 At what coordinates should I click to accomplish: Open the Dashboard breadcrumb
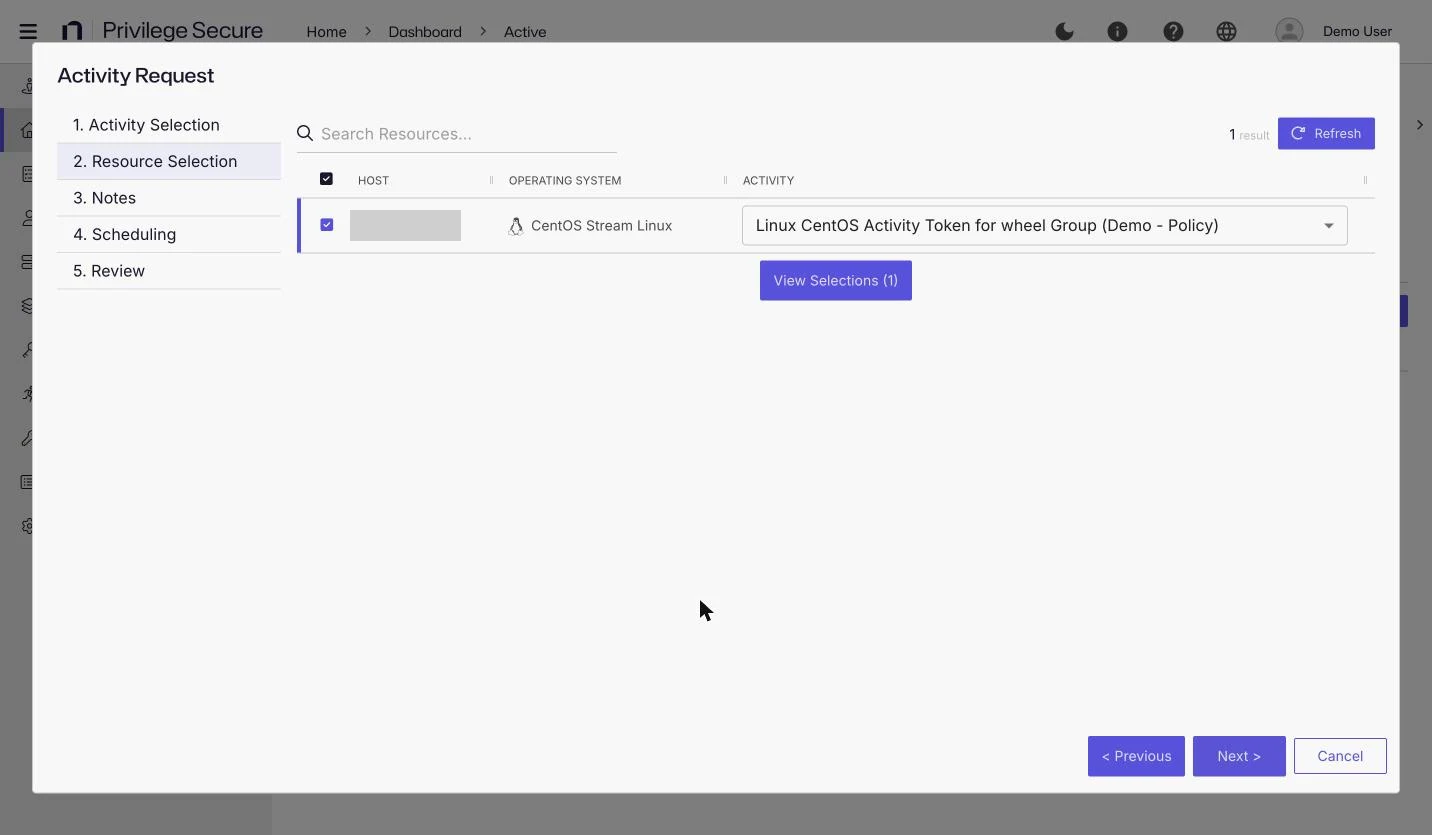425,31
